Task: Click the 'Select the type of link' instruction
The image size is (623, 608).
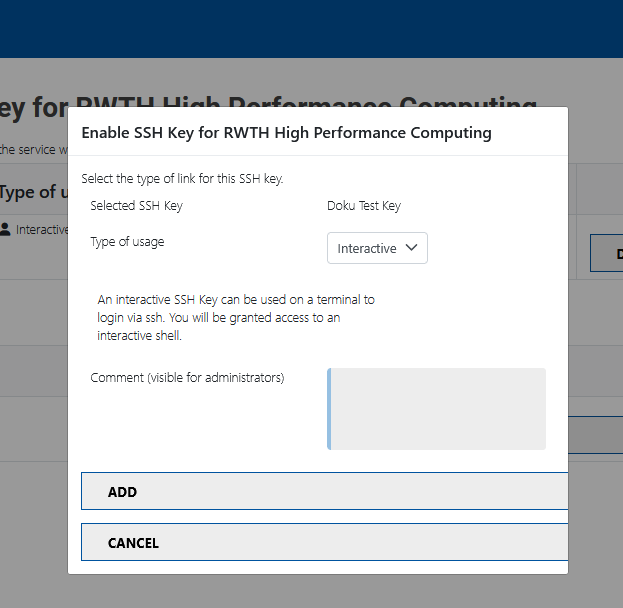Action: 182,179
